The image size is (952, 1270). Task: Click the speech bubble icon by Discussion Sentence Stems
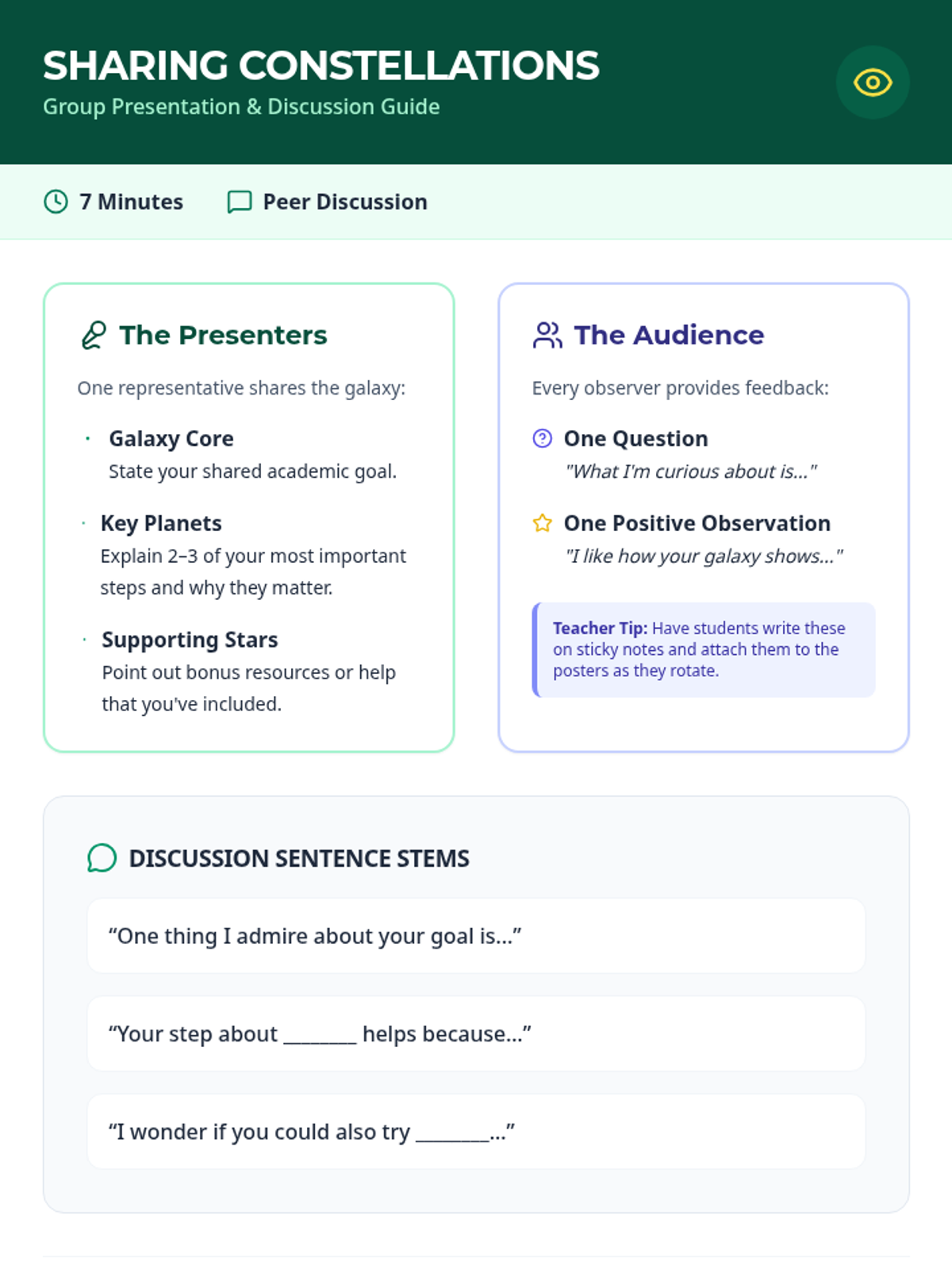tap(102, 858)
